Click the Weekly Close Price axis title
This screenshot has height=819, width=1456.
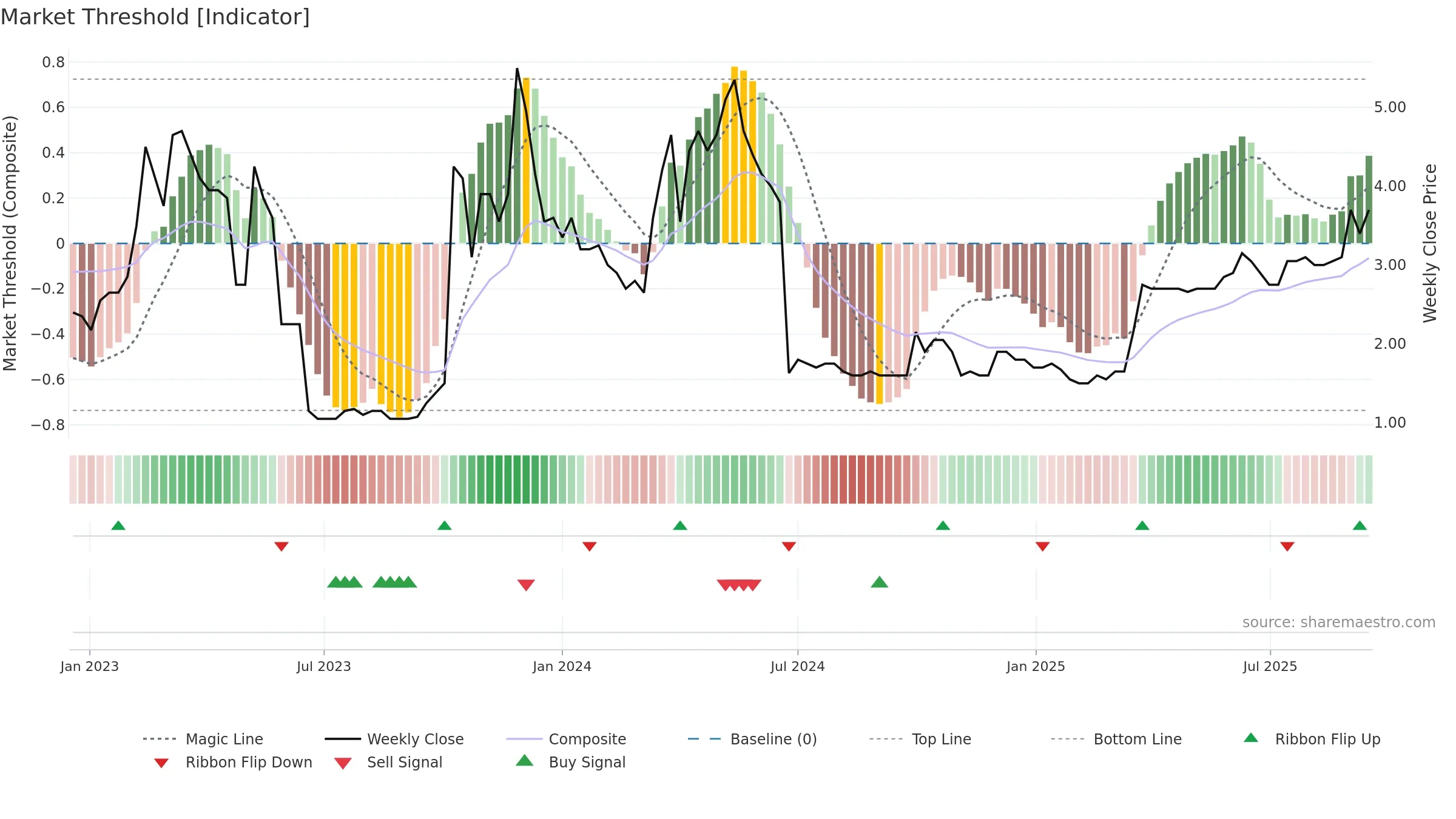1430,243
